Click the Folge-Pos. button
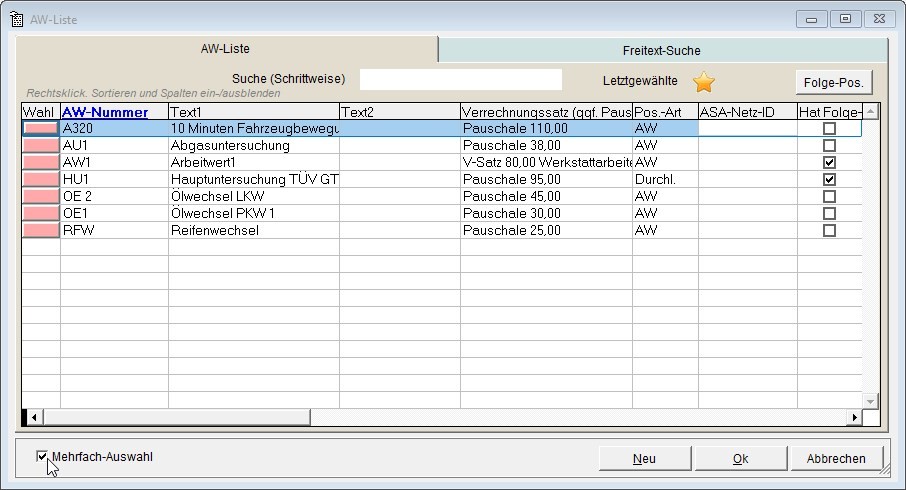The height and width of the screenshot is (490, 906). [833, 83]
